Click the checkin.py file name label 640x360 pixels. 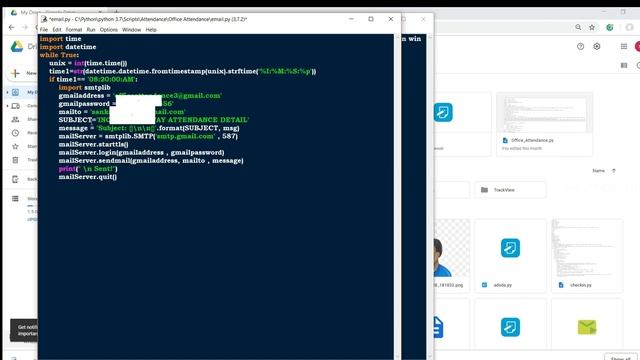point(580,285)
